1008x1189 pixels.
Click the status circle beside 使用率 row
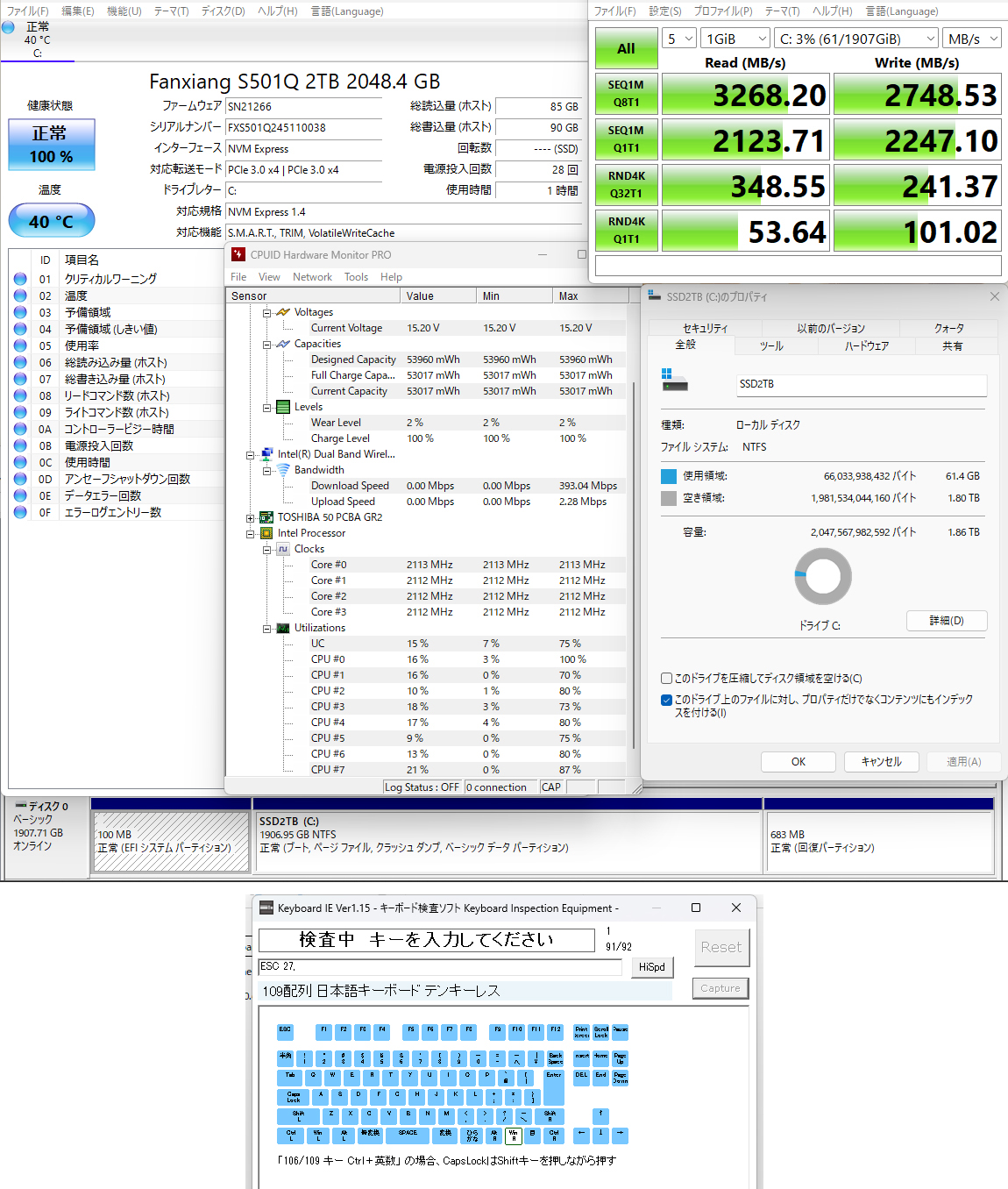tap(20, 345)
